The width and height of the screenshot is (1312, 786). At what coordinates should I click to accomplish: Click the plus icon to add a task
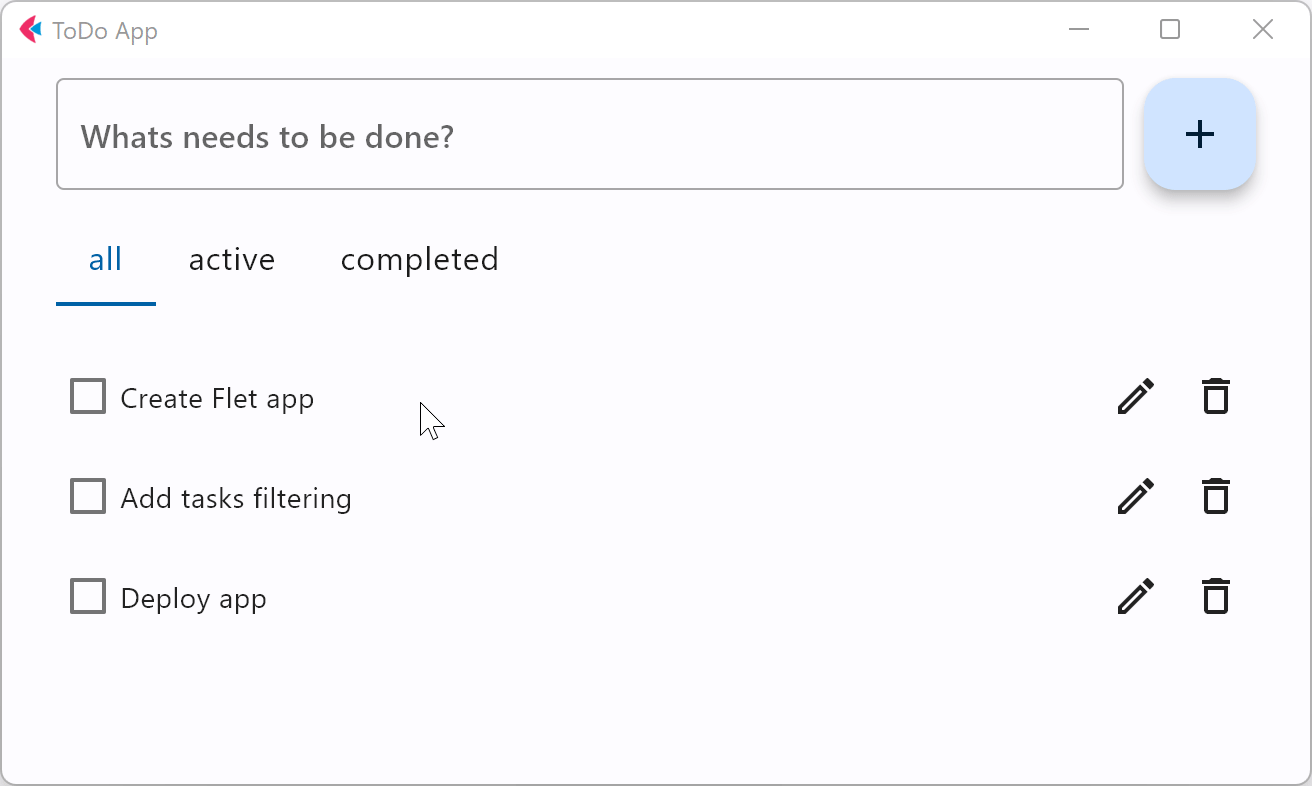1199,134
